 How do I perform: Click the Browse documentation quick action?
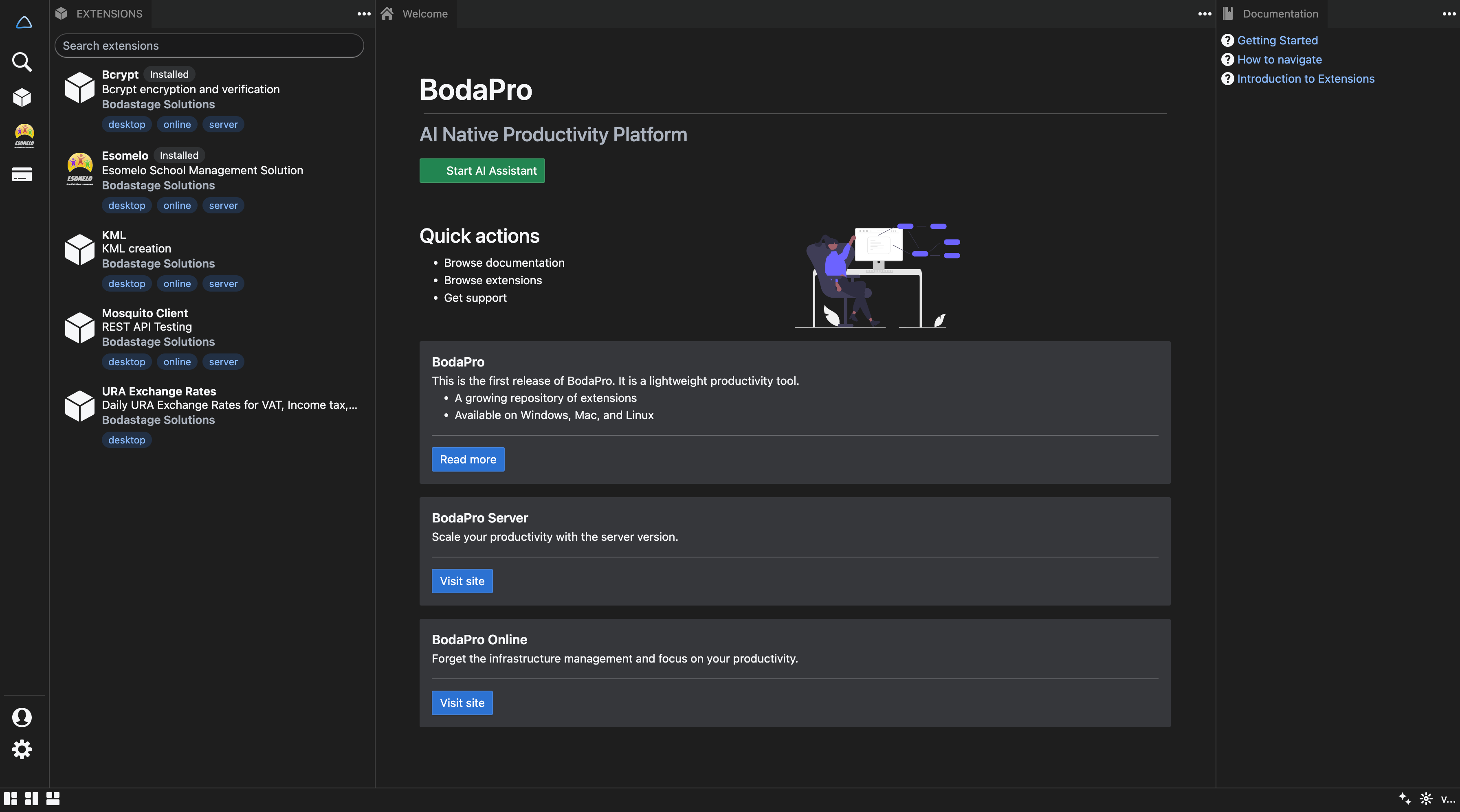(504, 263)
